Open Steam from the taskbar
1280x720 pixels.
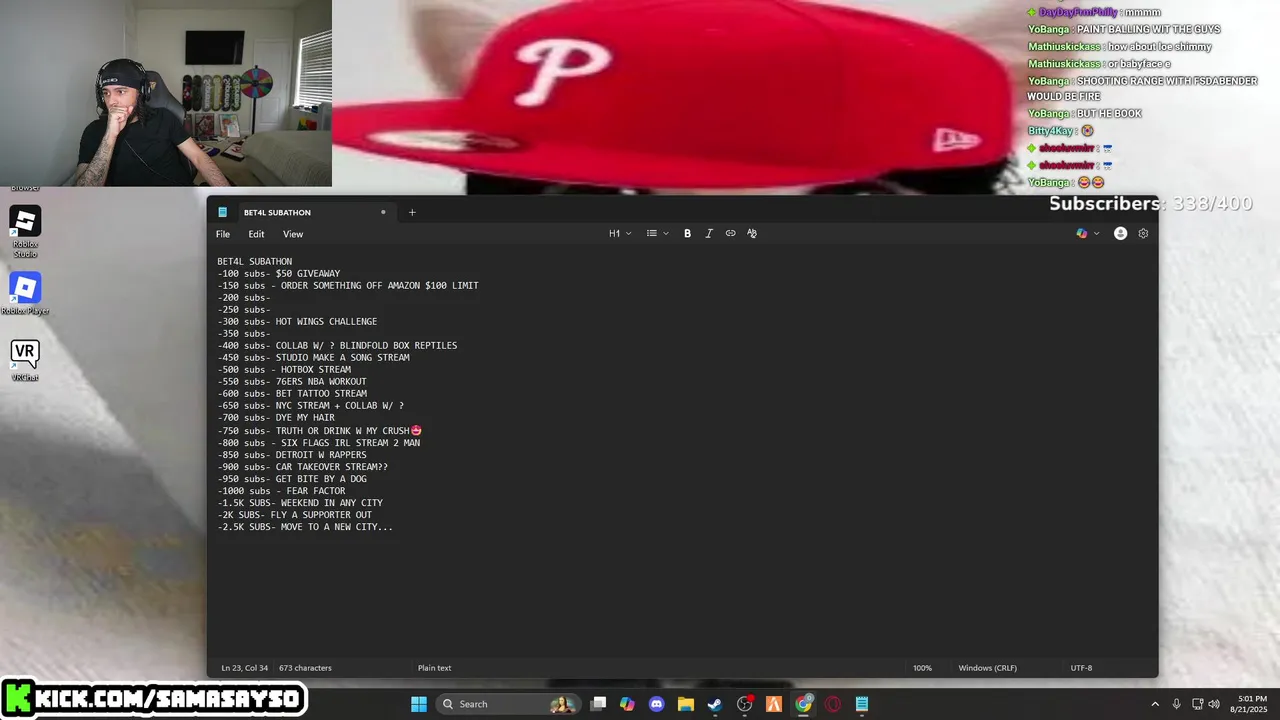pyautogui.click(x=715, y=704)
